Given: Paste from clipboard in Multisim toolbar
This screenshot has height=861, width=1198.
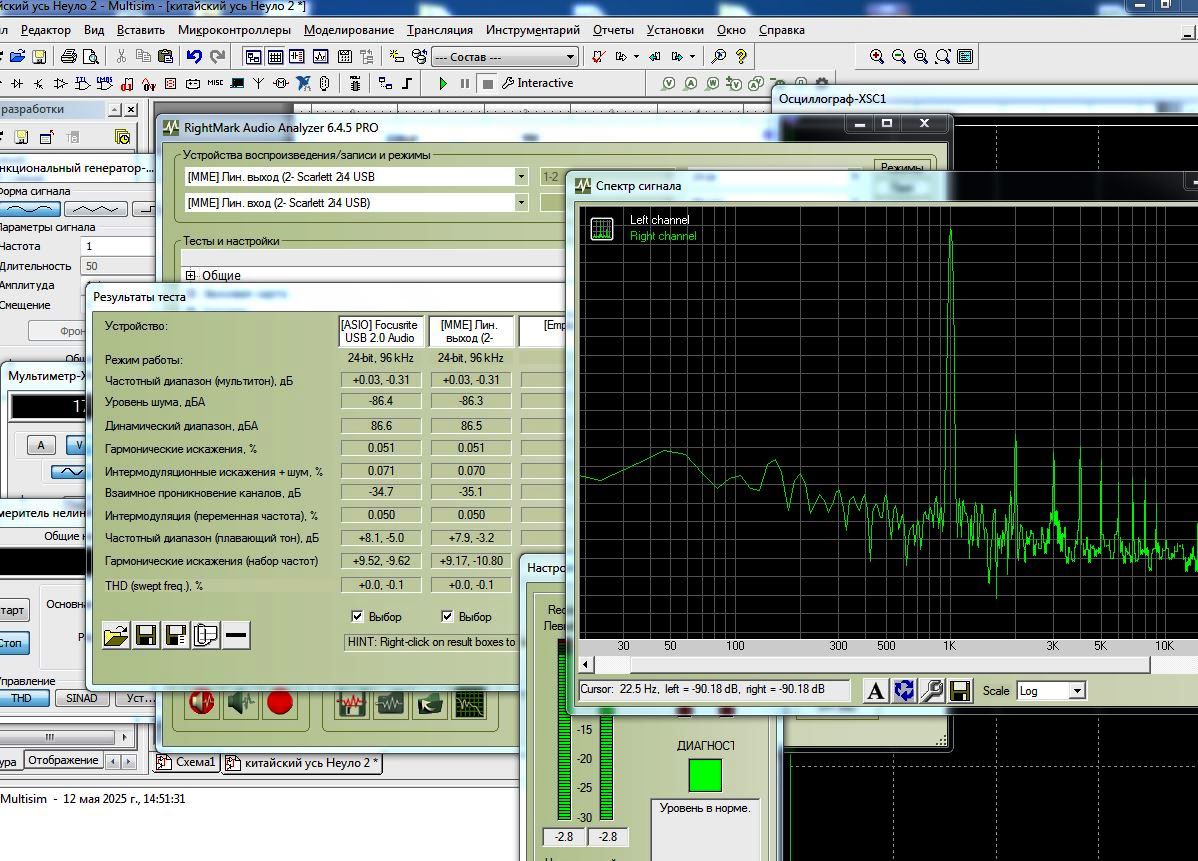Looking at the screenshot, I should [x=165, y=57].
